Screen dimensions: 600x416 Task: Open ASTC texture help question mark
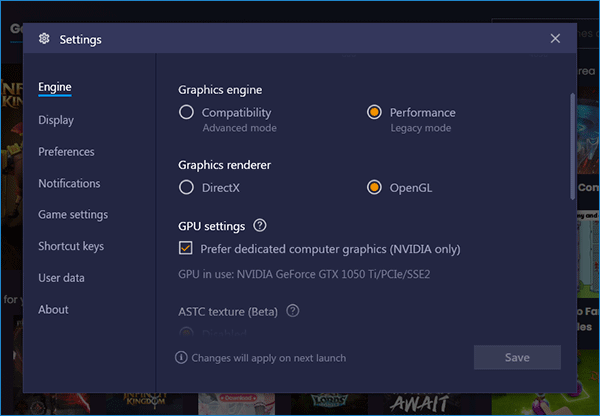pyautogui.click(x=293, y=311)
